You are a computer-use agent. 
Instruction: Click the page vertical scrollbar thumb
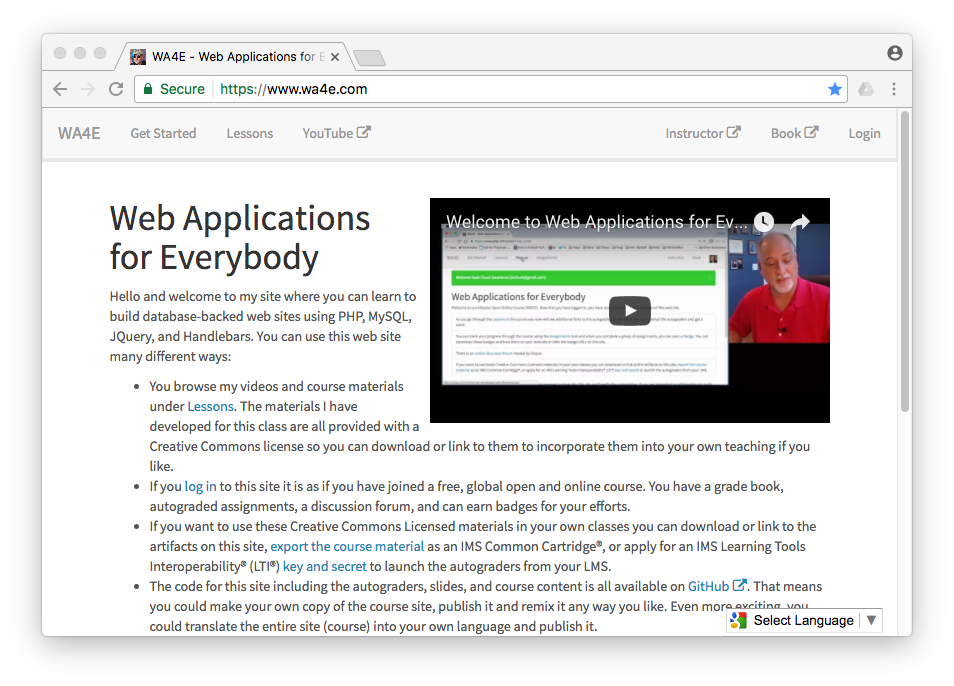click(905, 262)
